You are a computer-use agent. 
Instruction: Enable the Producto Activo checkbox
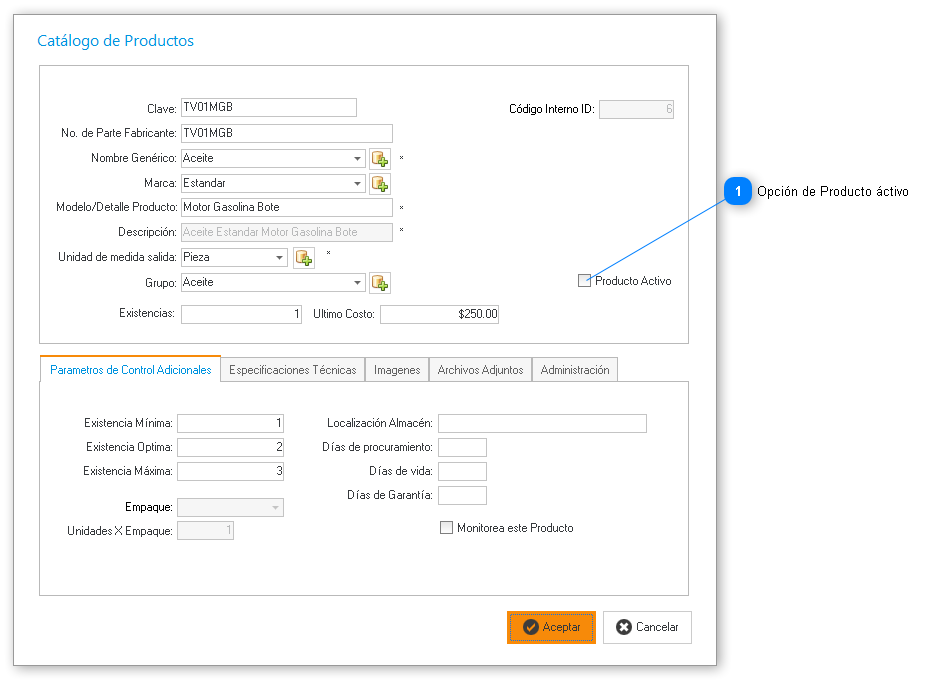tap(584, 281)
